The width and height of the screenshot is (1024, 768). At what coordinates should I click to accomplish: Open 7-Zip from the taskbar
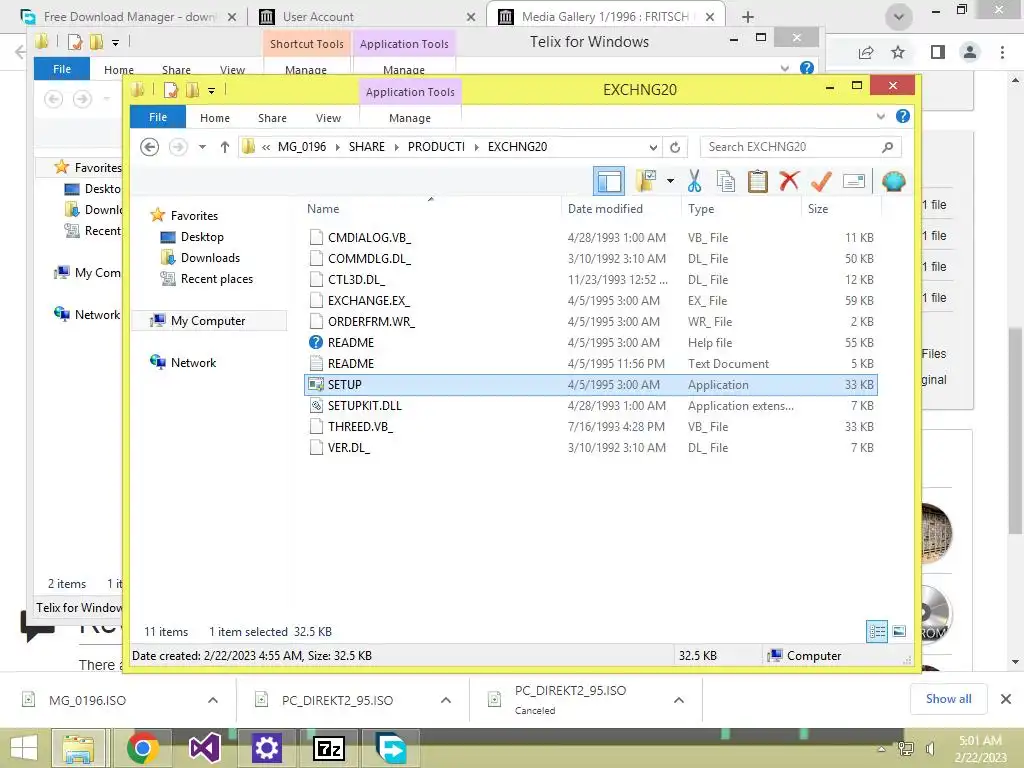tap(330, 748)
